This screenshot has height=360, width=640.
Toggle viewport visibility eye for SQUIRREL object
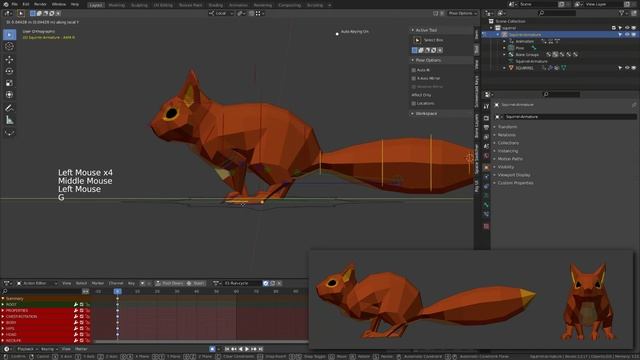point(627,68)
